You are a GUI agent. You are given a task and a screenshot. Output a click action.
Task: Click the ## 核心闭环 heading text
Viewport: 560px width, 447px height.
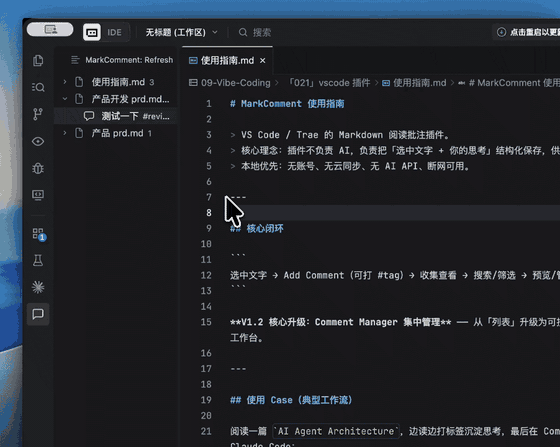(x=257, y=228)
